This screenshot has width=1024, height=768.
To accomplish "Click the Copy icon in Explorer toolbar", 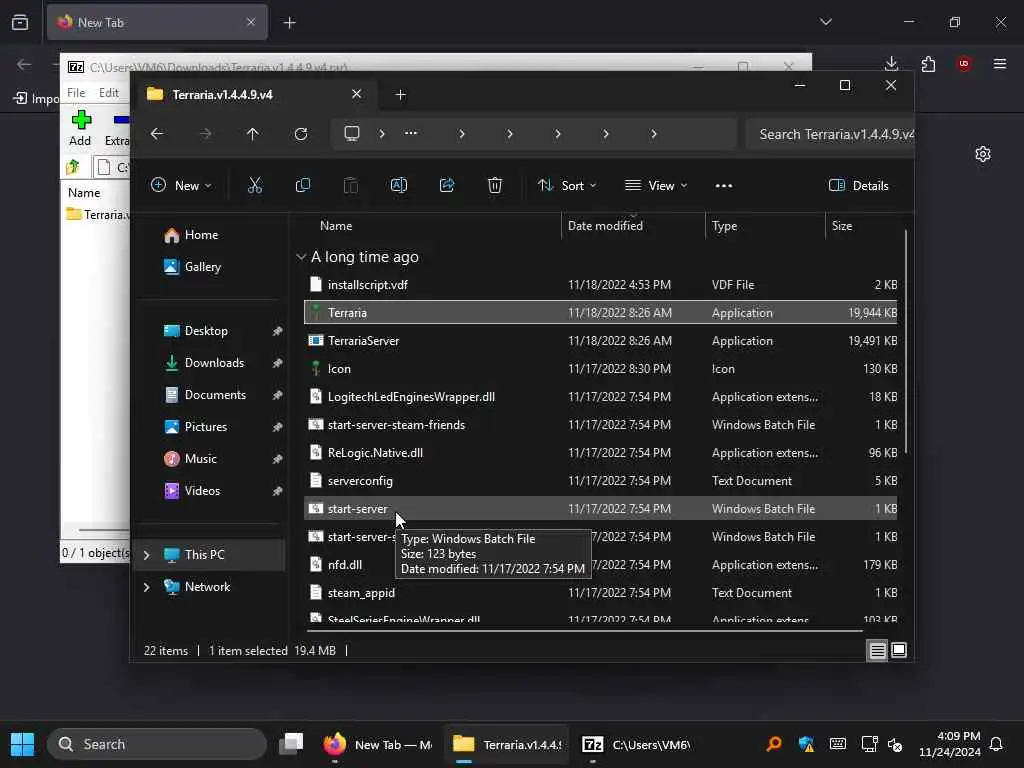I will 302,185.
